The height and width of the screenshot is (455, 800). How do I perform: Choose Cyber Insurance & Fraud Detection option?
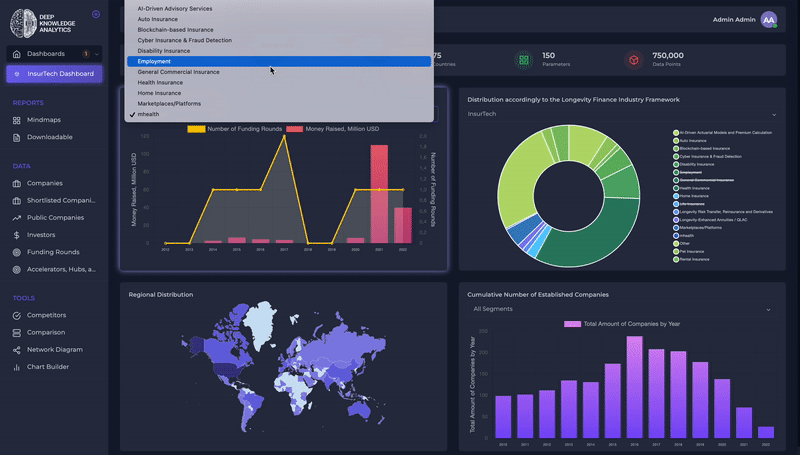[279, 40]
